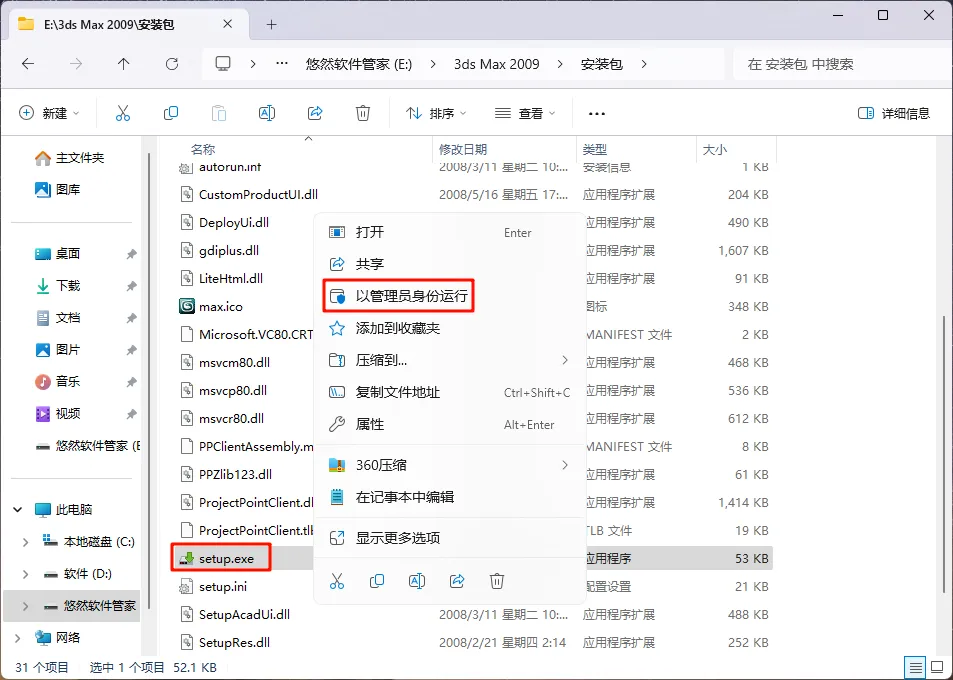Choose 添加到收藏夹 in context menu

coord(450,328)
